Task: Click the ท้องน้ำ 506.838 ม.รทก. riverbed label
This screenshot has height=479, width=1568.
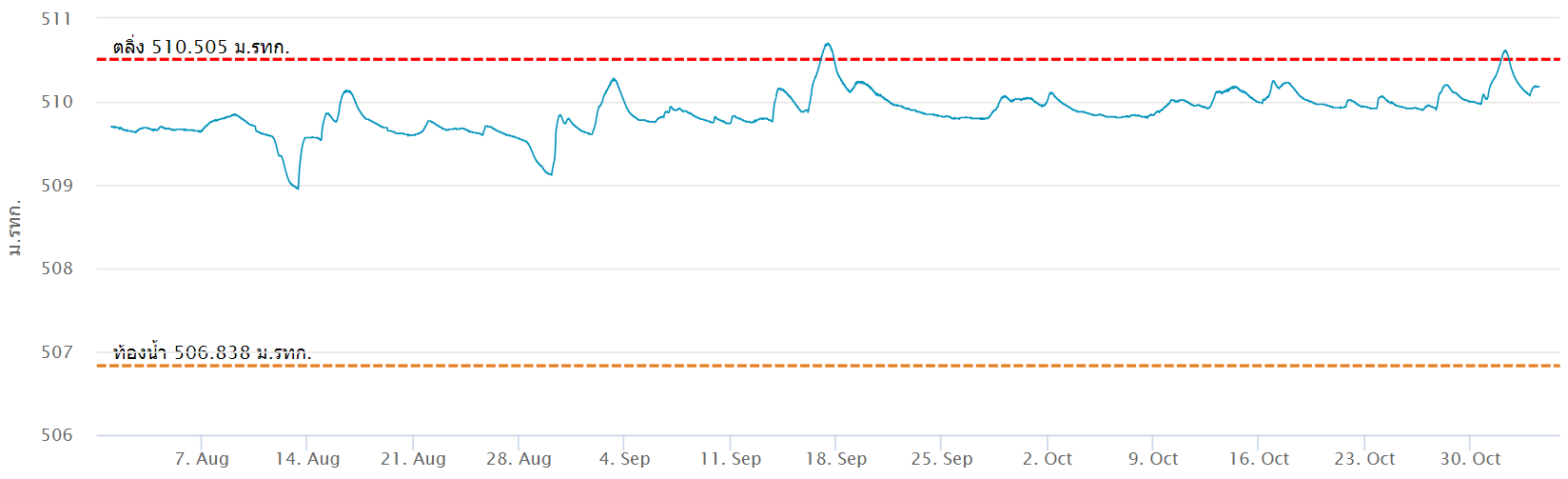Action: pos(211,352)
